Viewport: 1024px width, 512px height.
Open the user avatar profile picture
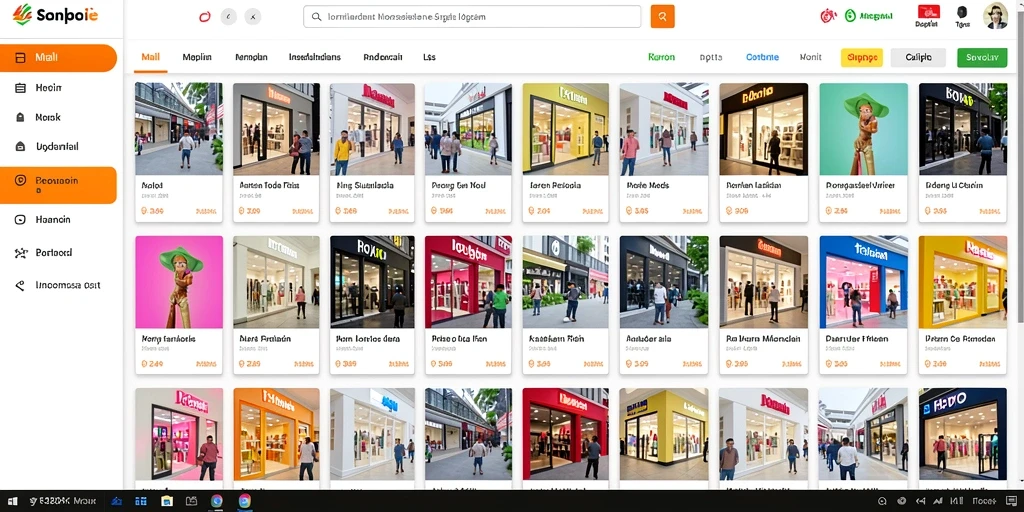click(x=995, y=16)
